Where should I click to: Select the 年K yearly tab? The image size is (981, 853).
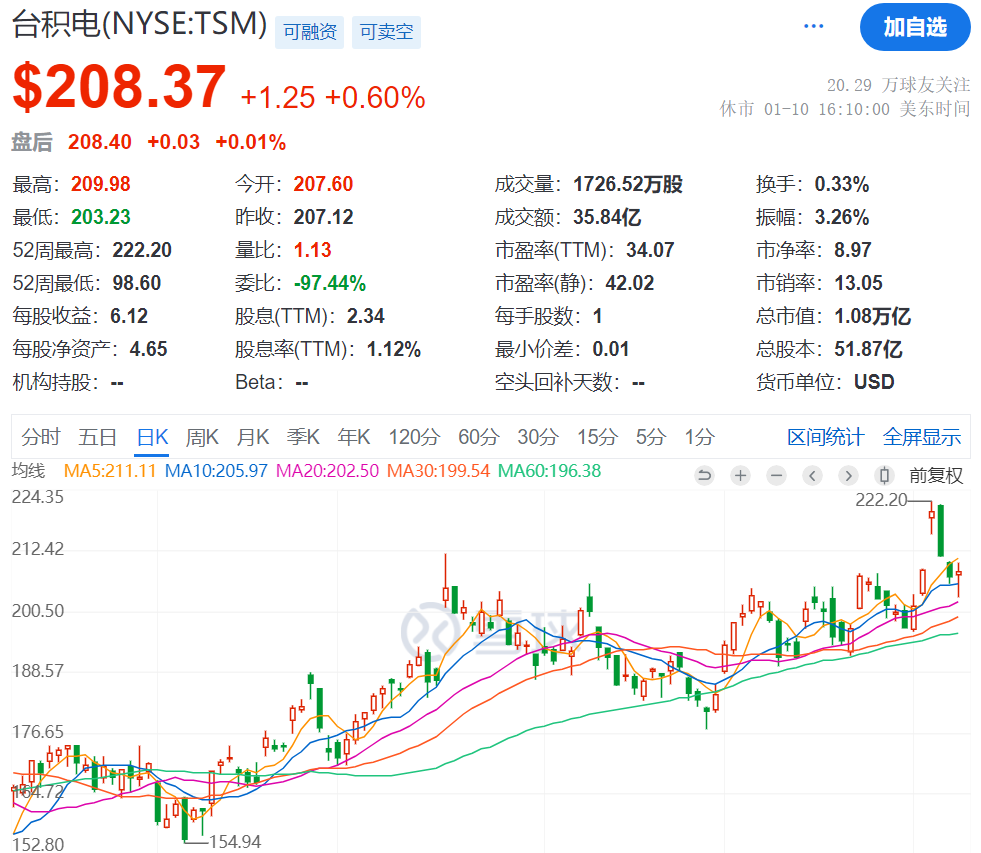pos(354,437)
